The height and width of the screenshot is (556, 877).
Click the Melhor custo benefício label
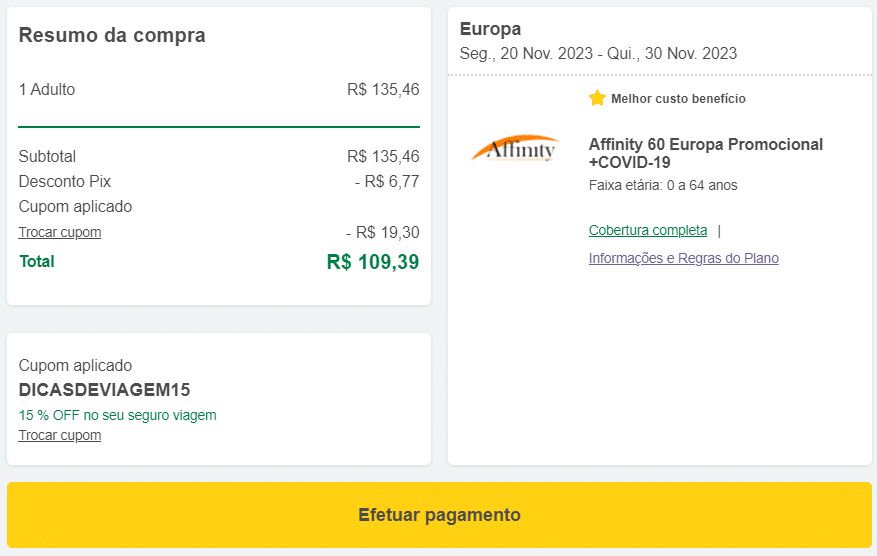pos(678,99)
